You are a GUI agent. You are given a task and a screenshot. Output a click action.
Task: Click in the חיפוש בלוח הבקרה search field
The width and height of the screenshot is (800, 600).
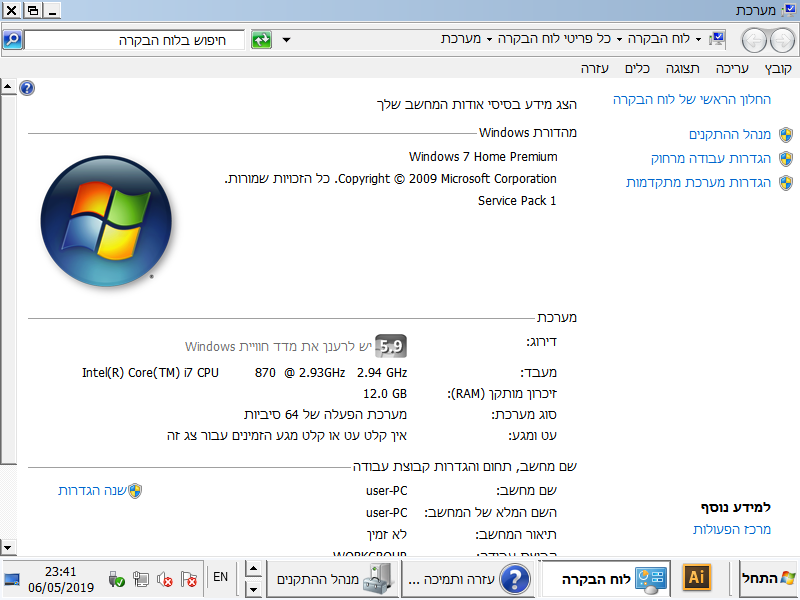point(135,40)
